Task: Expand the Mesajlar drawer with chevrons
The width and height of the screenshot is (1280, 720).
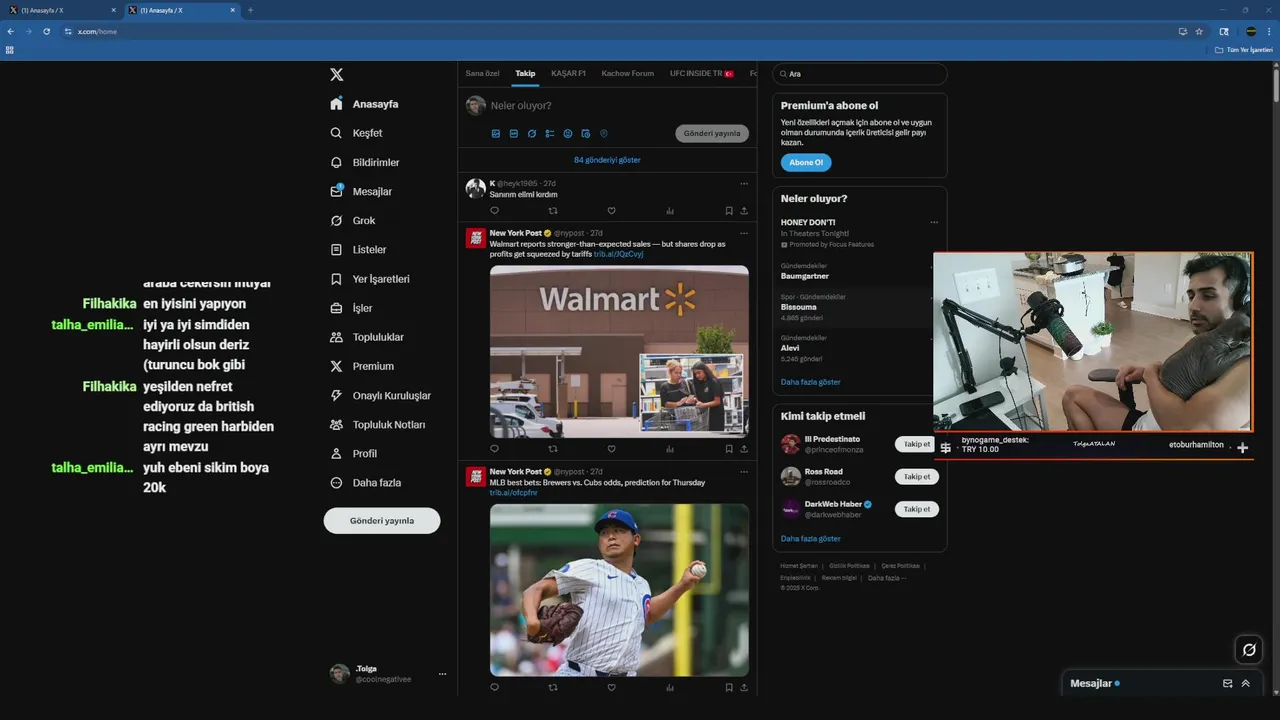Action: (1246, 683)
